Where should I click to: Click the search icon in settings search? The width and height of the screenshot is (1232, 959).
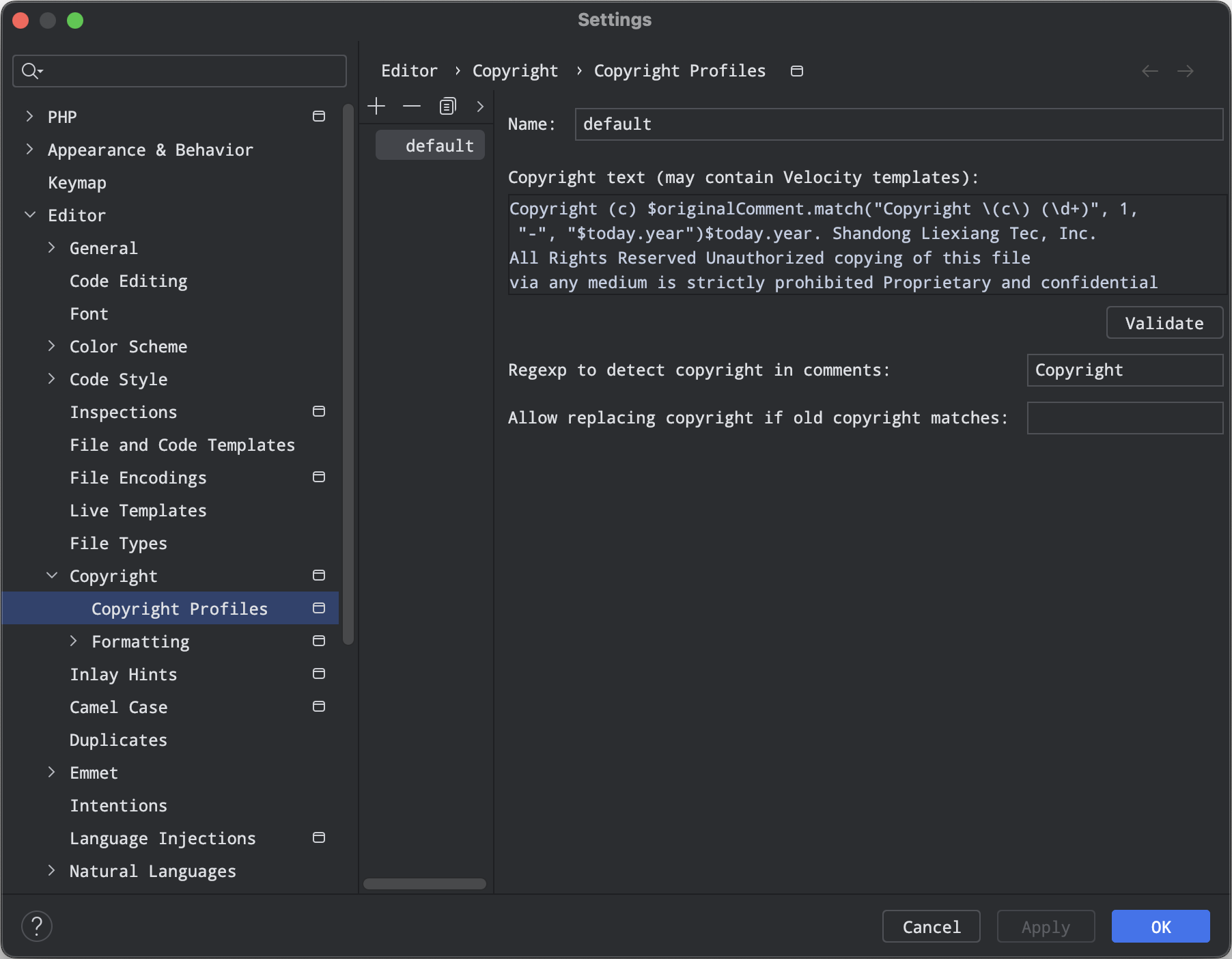(31, 71)
